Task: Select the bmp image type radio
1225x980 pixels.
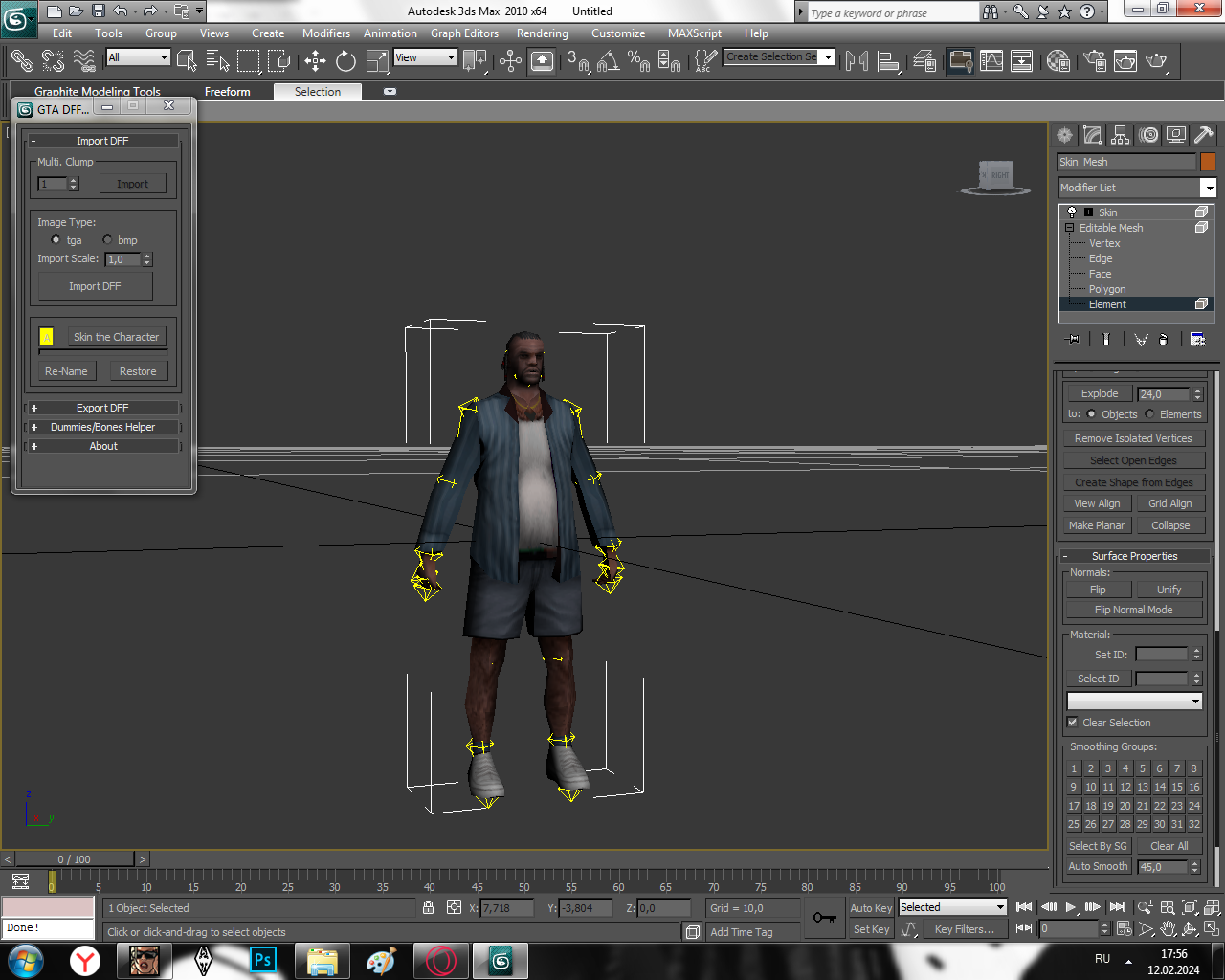Action: pos(107,240)
